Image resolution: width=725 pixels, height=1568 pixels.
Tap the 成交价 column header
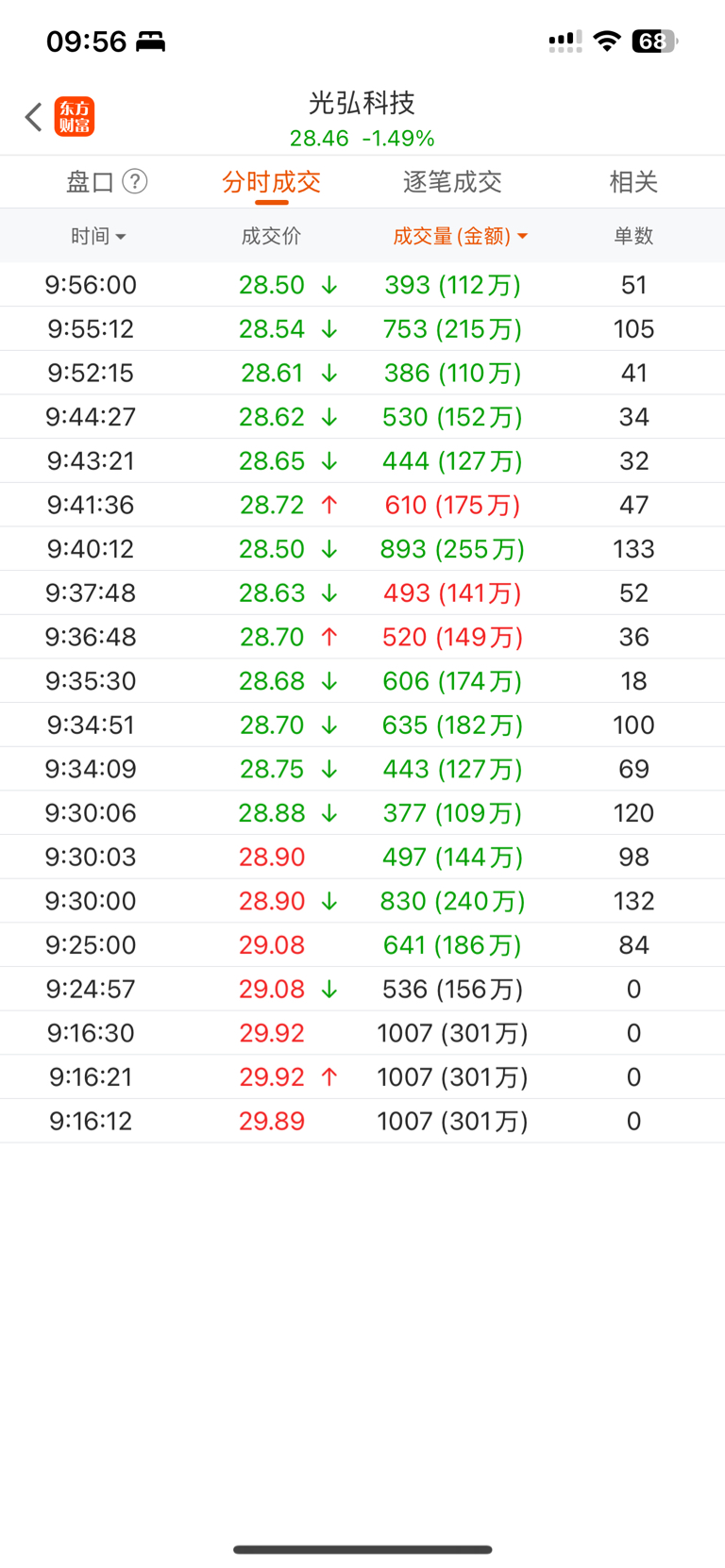pos(271,236)
